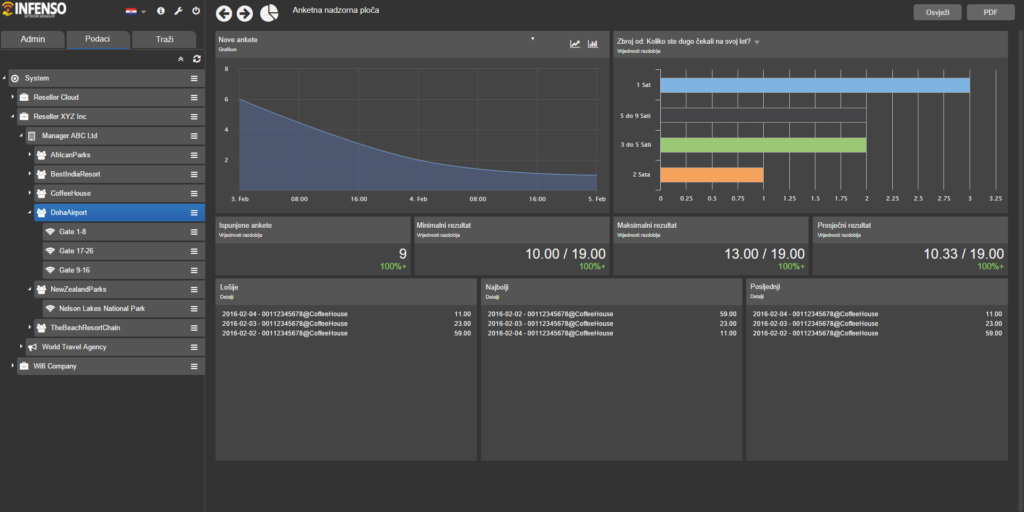The width and height of the screenshot is (1024, 512).
Task: Click the blue 1 Sat bar
Action: coord(814,85)
